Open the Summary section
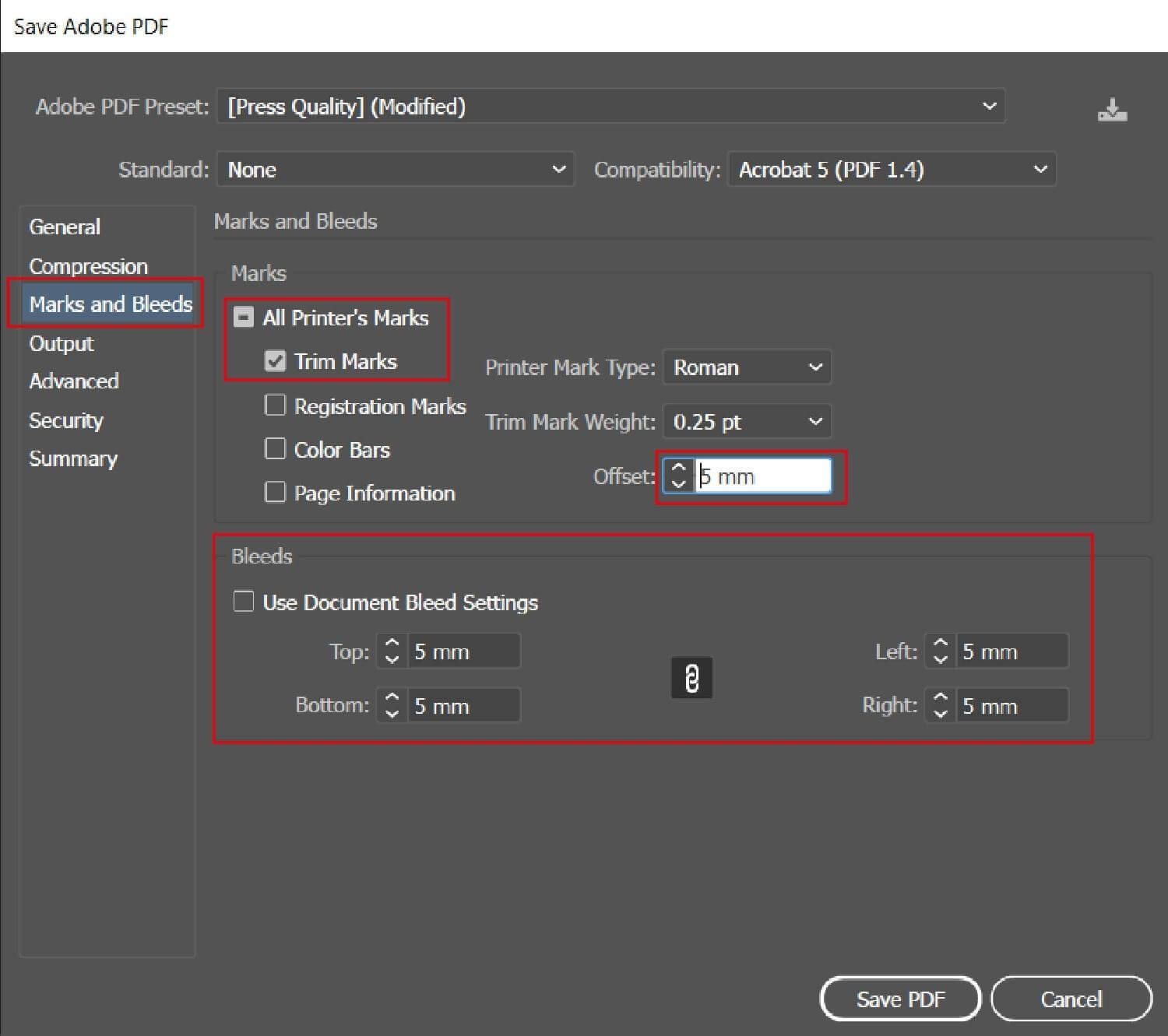Image resolution: width=1168 pixels, height=1036 pixels. 73,459
